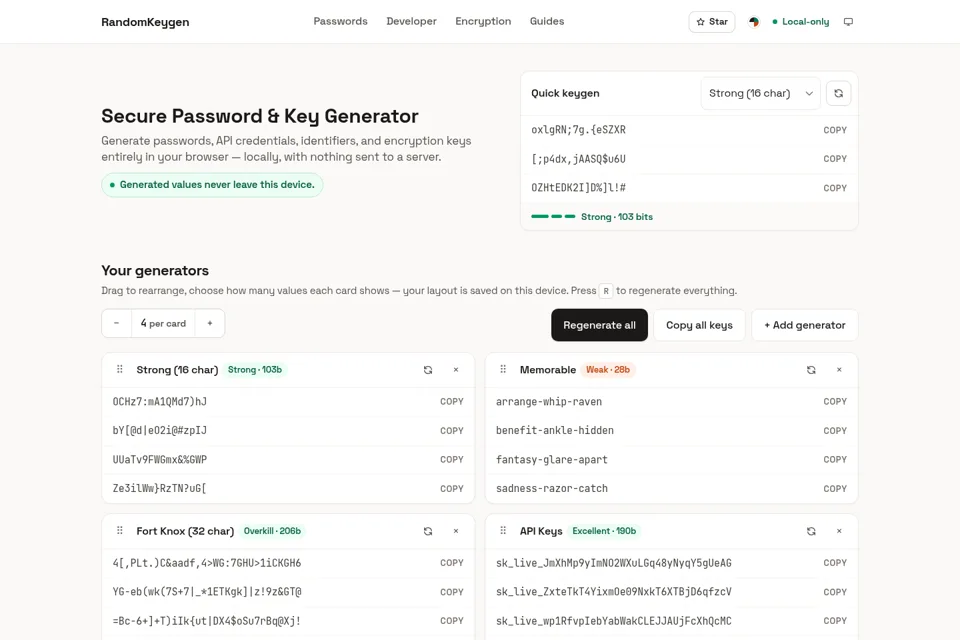
Task: Copy the quick key oxlgRN;7g.{eSZXR
Action: 834,130
